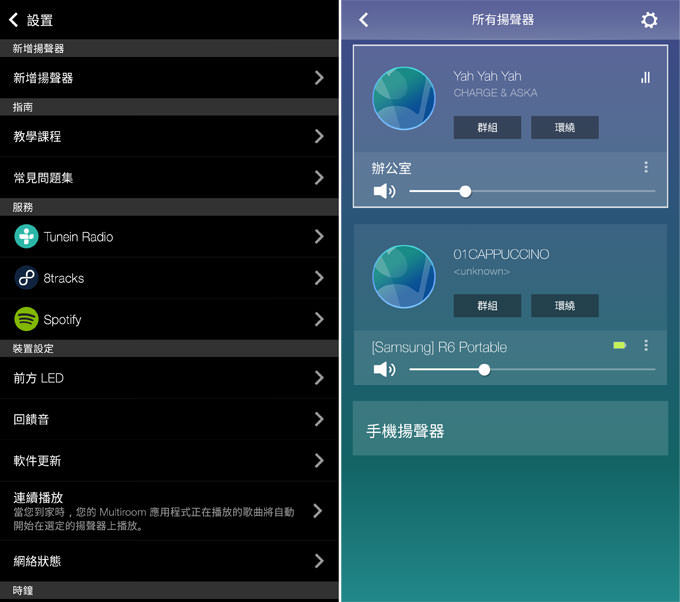Viewport: 680px width, 602px height.
Task: Expand the 新增揚聲器 row chevron
Action: point(319,78)
